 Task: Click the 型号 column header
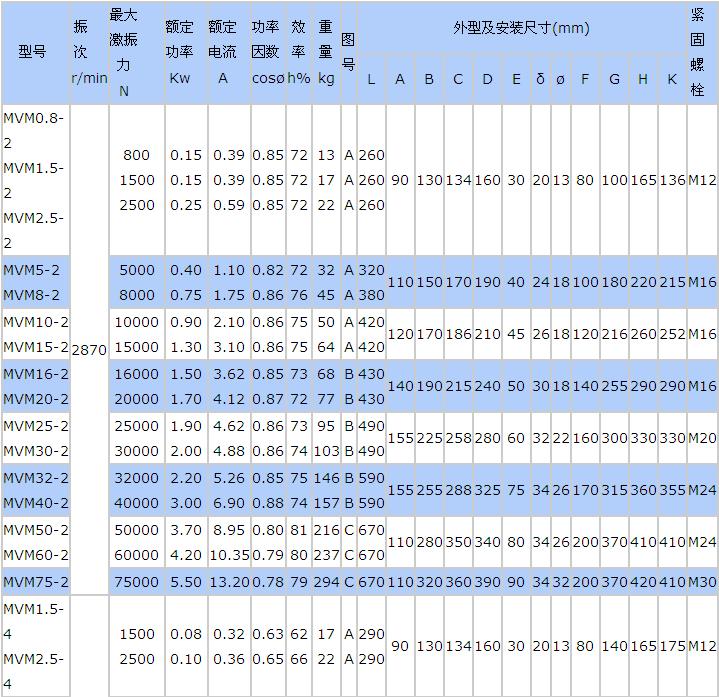[x=33, y=52]
